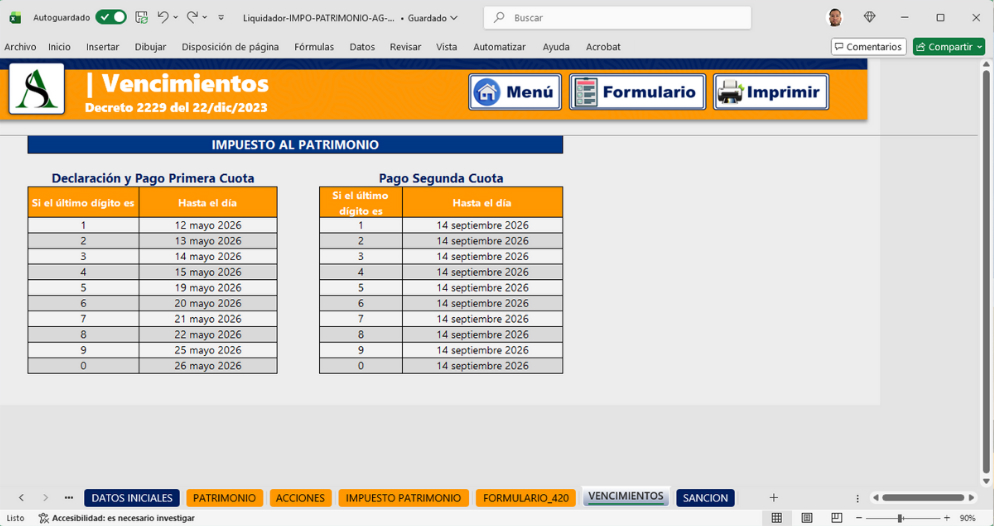Select cell with 26 mayo 2026

208,366
